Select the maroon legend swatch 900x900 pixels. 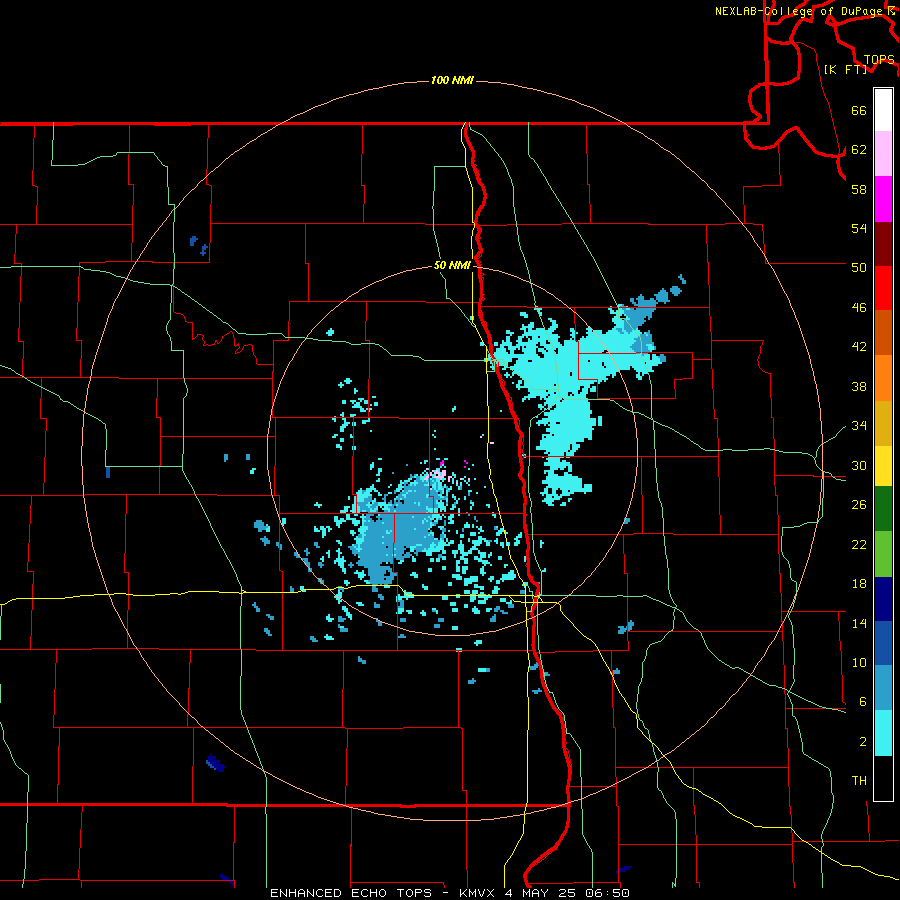coord(883,244)
